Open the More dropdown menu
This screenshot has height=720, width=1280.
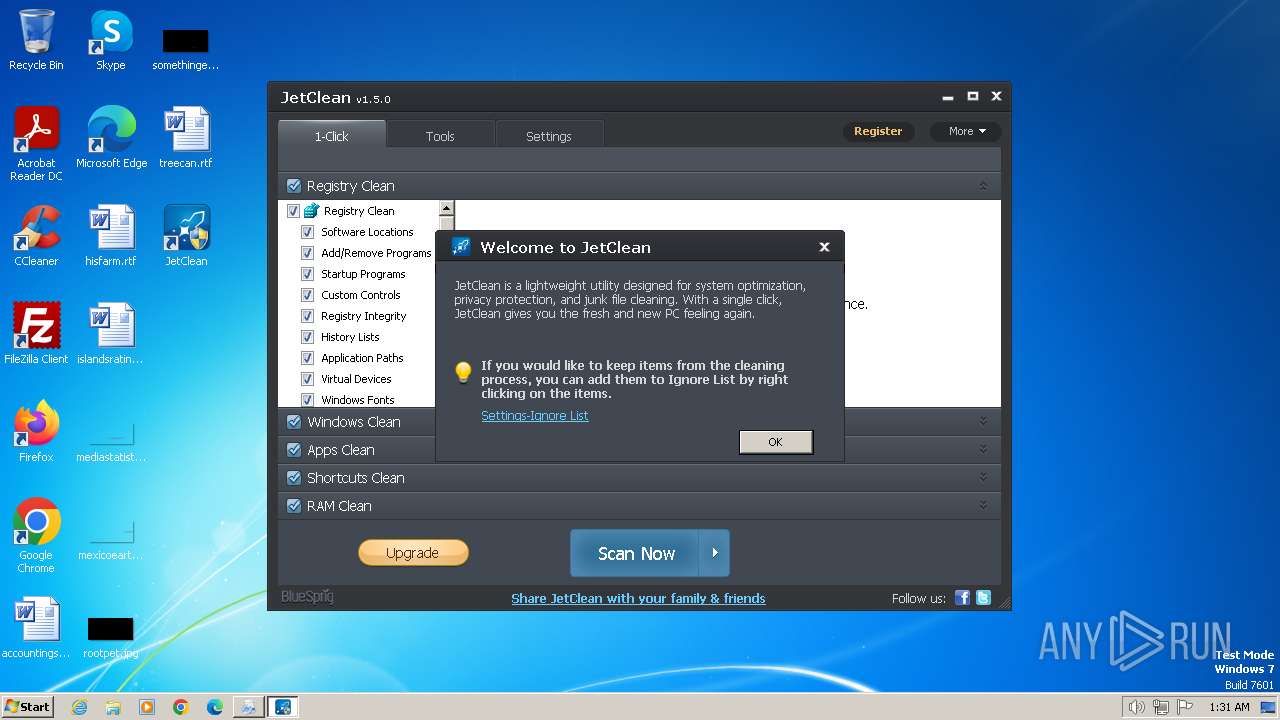[966, 131]
